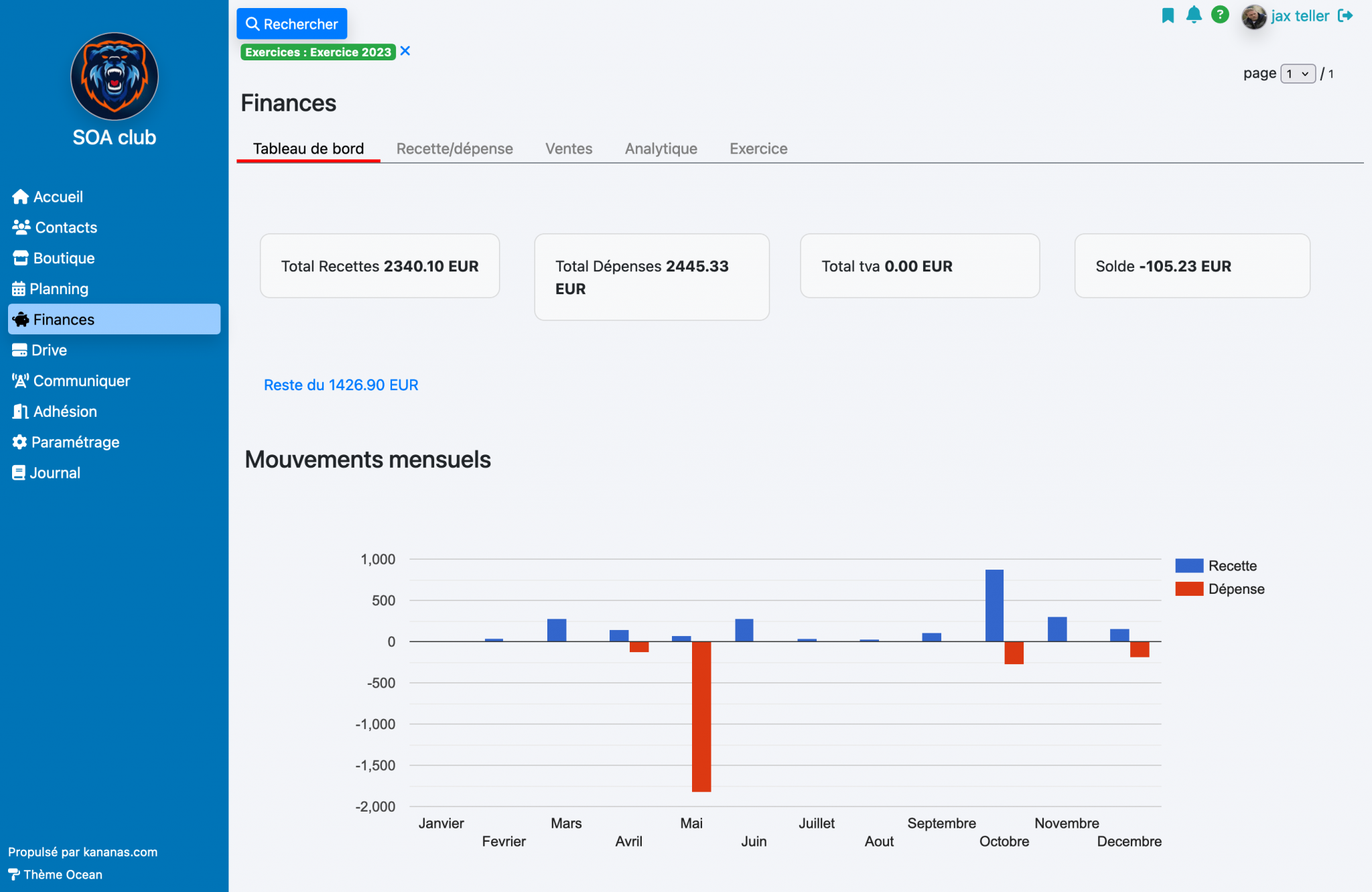Screen dimensions: 1372x892
Task: Switch to the Analytique tab
Action: (x=661, y=148)
